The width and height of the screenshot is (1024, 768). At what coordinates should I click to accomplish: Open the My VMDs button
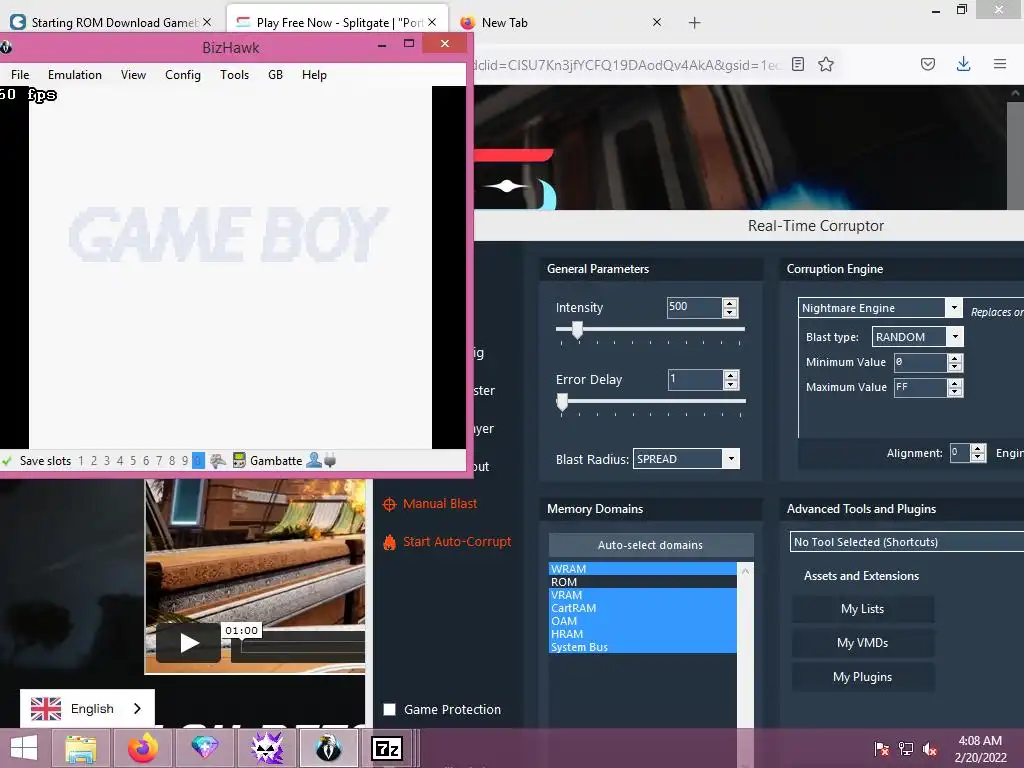point(863,643)
